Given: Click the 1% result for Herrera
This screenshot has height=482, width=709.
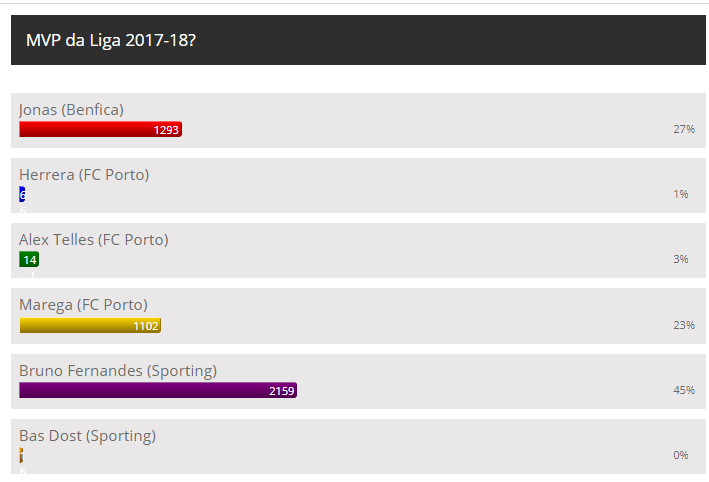Looking at the screenshot, I should (681, 194).
